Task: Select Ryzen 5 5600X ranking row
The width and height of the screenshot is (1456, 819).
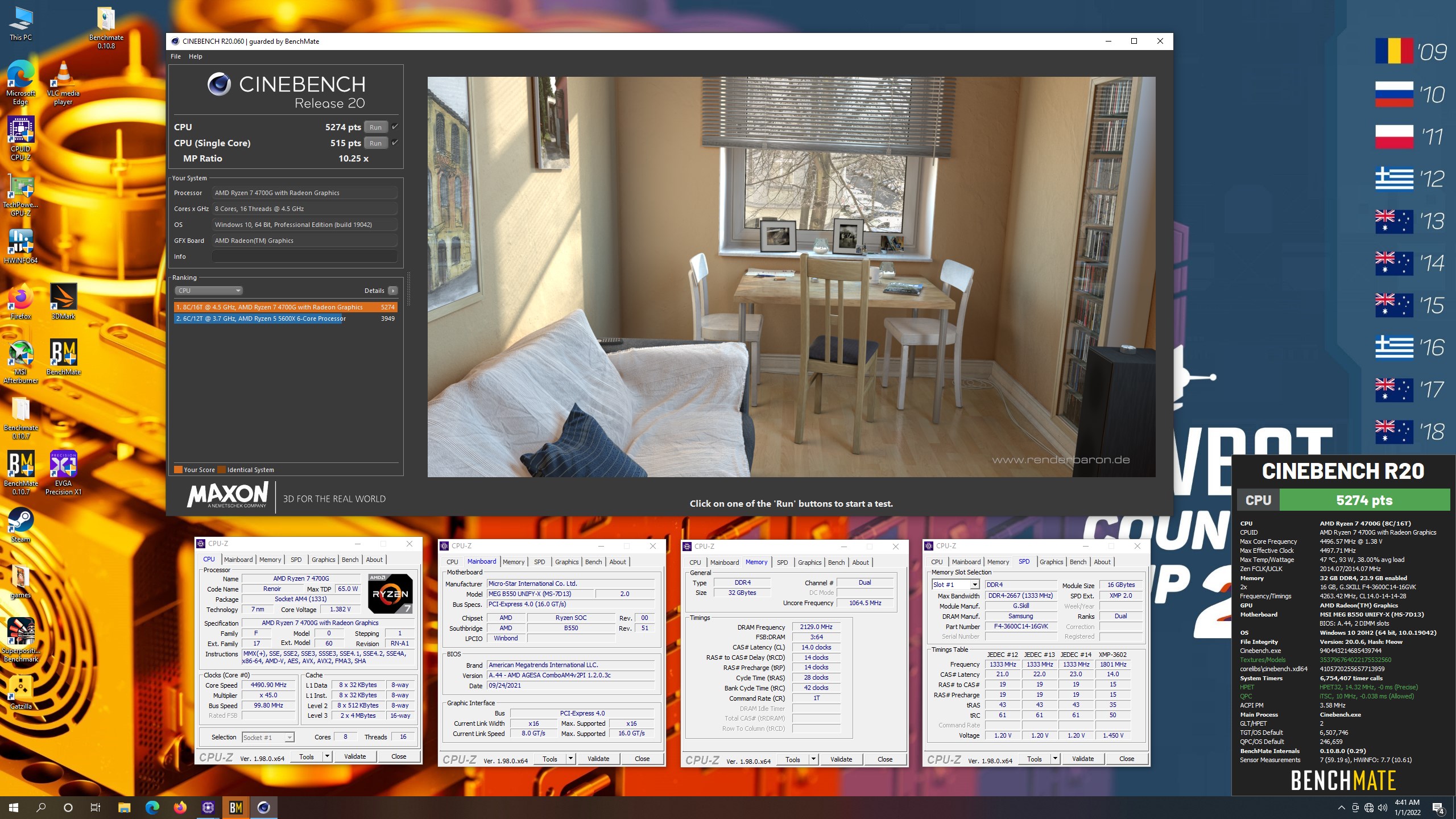Action: pos(286,318)
